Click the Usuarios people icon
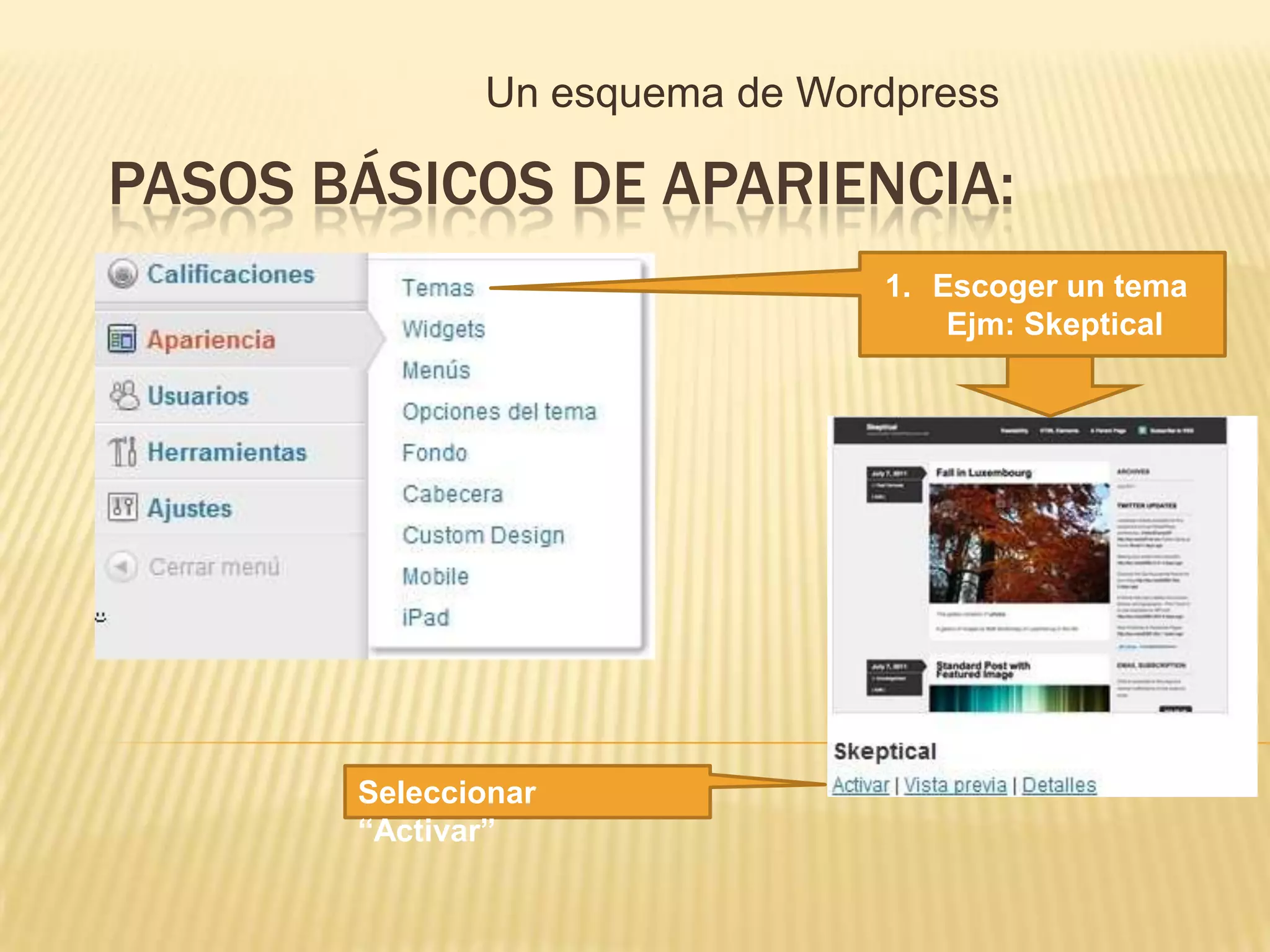The height and width of the screenshot is (952, 1270). tap(124, 395)
